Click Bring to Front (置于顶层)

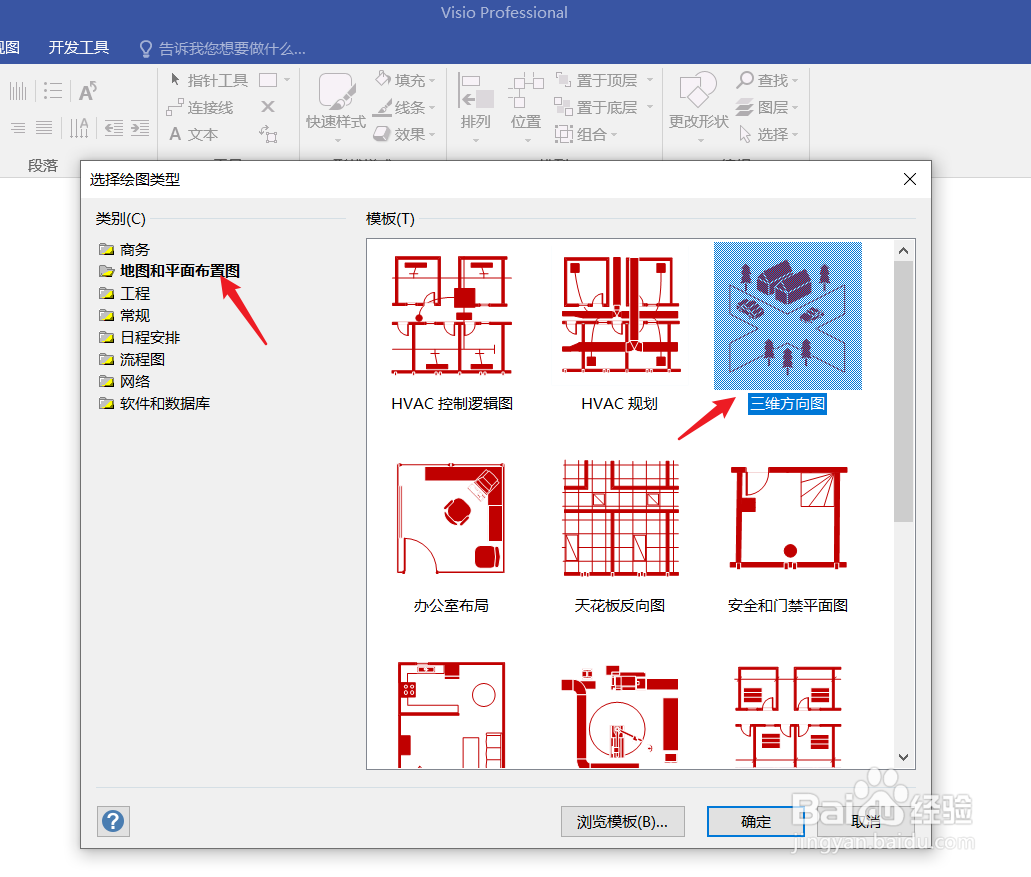[597, 80]
